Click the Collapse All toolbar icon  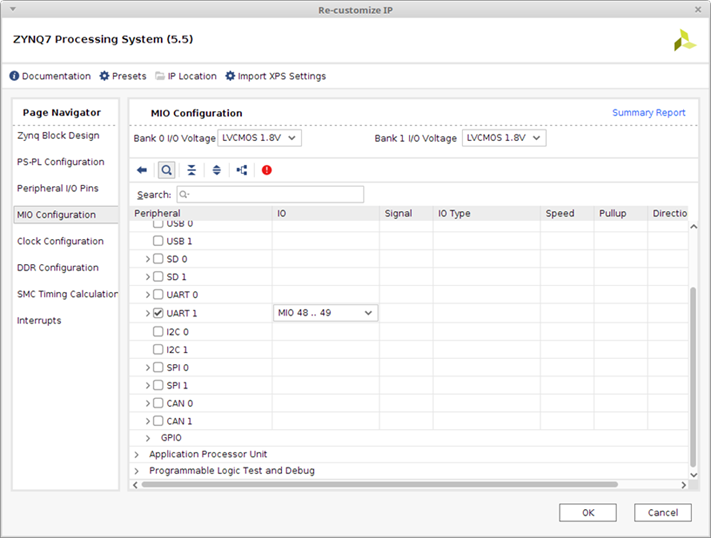tap(191, 170)
